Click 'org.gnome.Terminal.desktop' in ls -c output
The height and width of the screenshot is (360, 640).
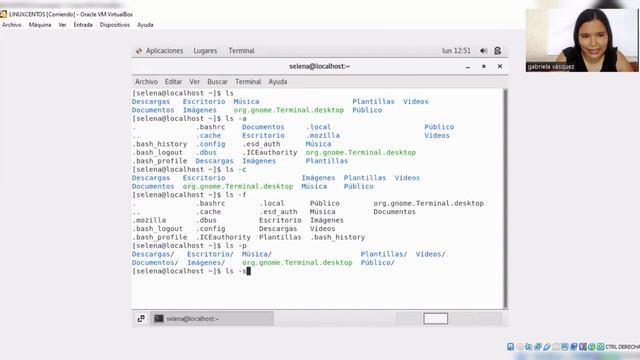(238, 187)
